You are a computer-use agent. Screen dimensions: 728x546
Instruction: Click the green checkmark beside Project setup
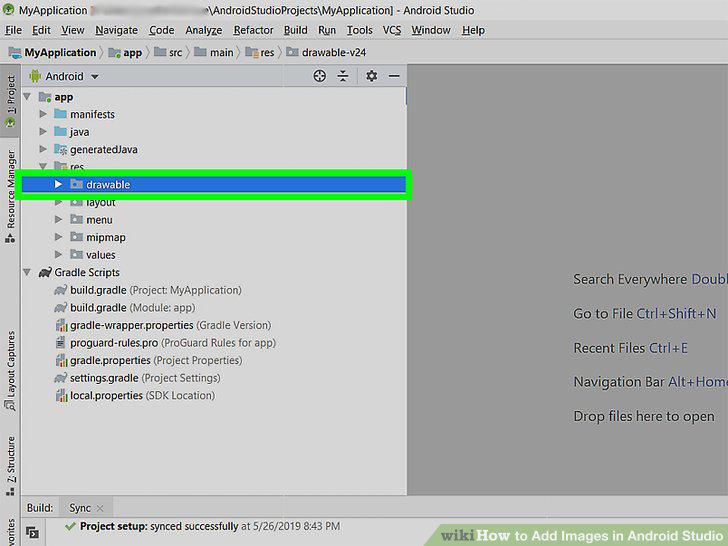71,526
